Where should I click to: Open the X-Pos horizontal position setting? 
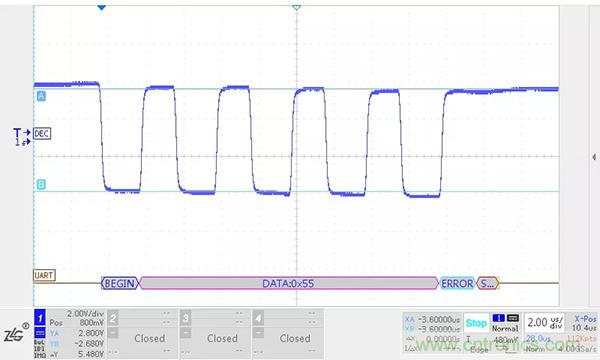pos(584,323)
